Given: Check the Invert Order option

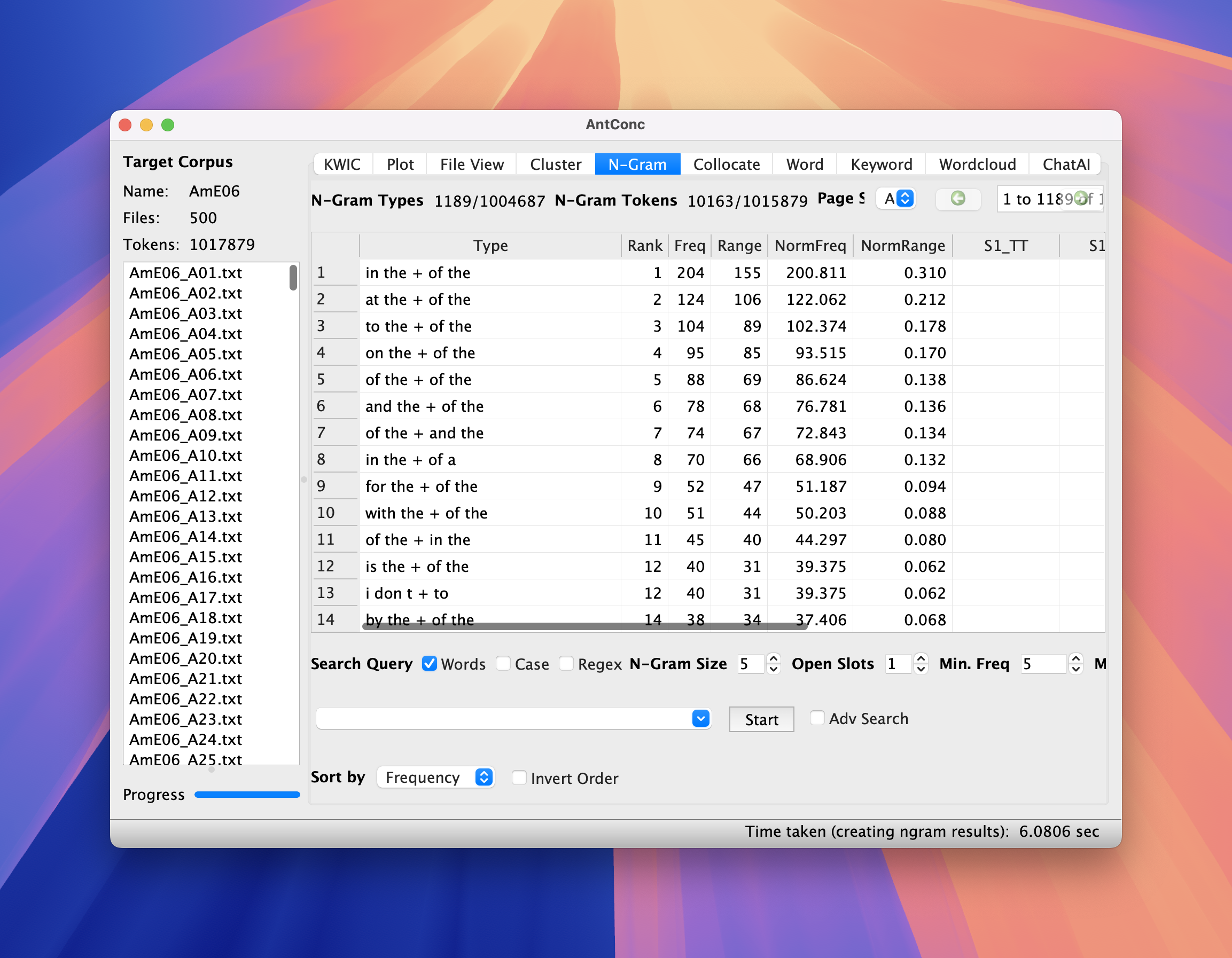Looking at the screenshot, I should pos(519,778).
